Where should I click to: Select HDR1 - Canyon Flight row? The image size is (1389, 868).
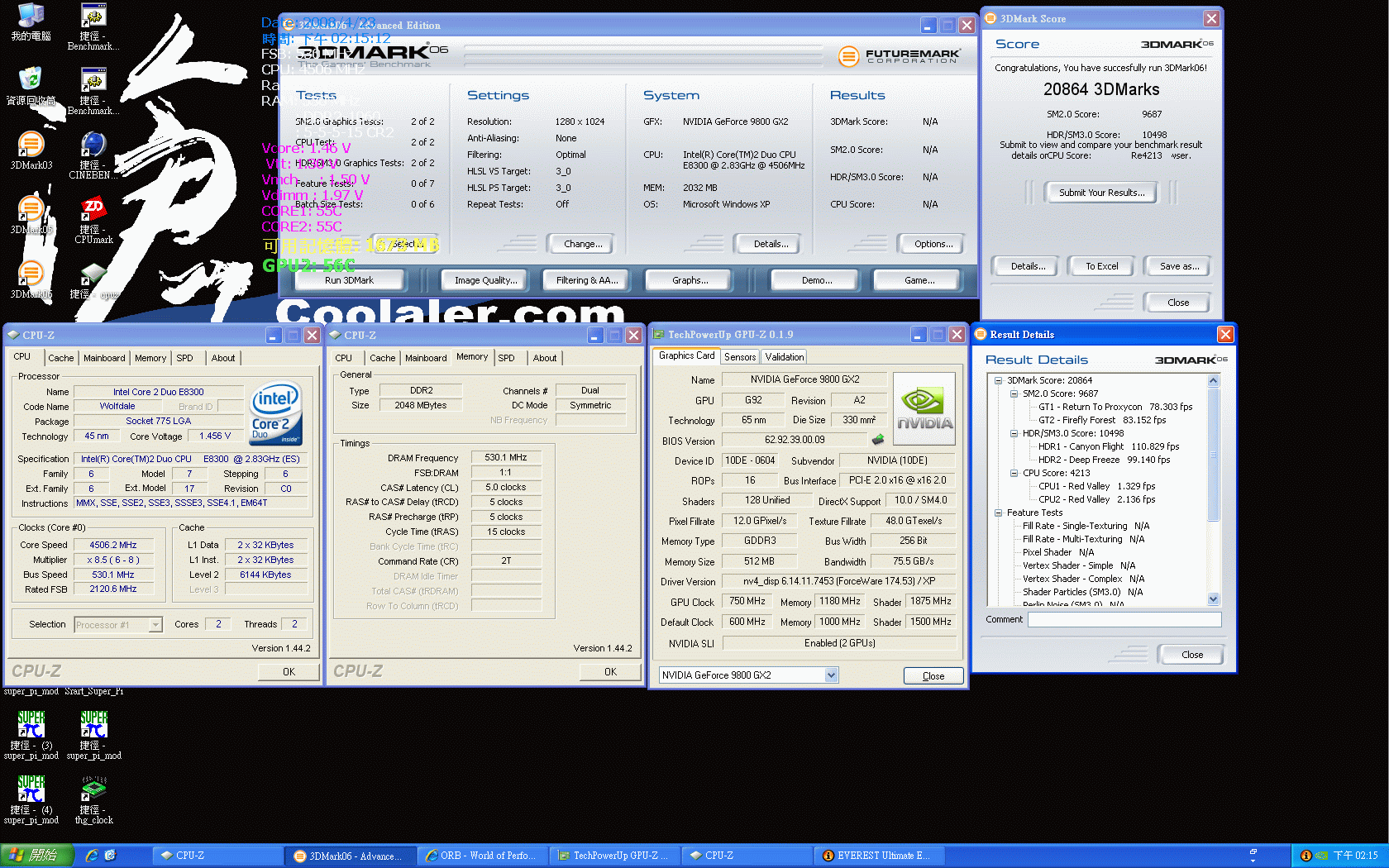click(1109, 447)
